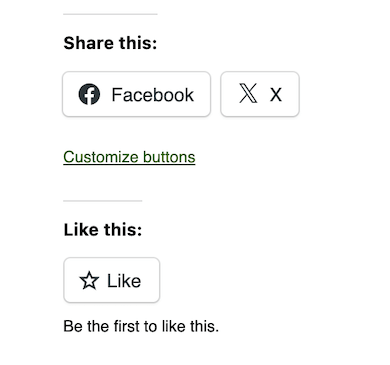Click the X logo icon
The height and width of the screenshot is (365, 390).
tap(248, 93)
